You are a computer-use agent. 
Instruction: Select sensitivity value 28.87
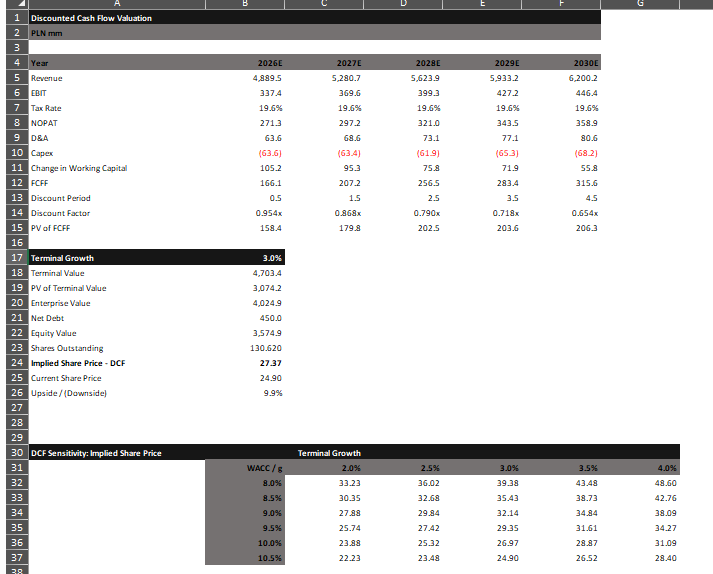(x=587, y=543)
